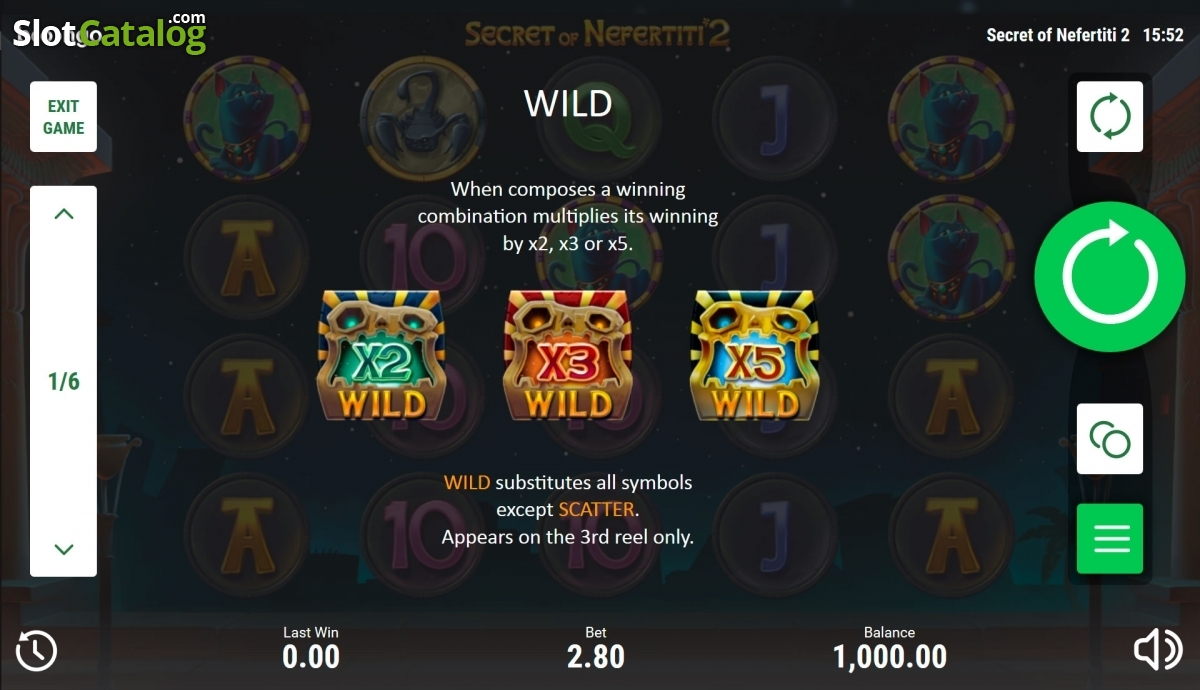Image resolution: width=1200 pixels, height=690 pixels.
Task: Click the WILD heading
Action: (x=568, y=103)
